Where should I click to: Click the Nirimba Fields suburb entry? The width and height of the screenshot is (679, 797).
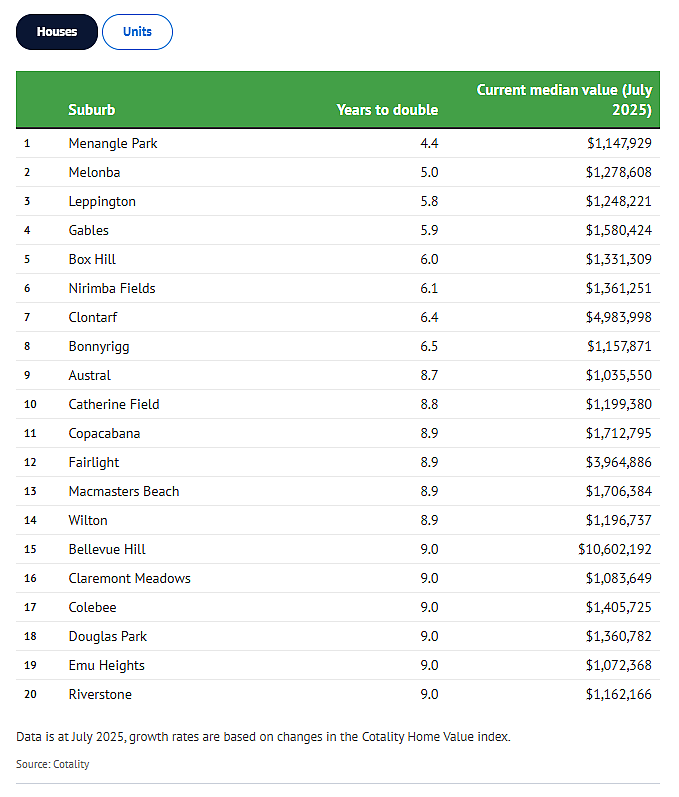pos(112,288)
